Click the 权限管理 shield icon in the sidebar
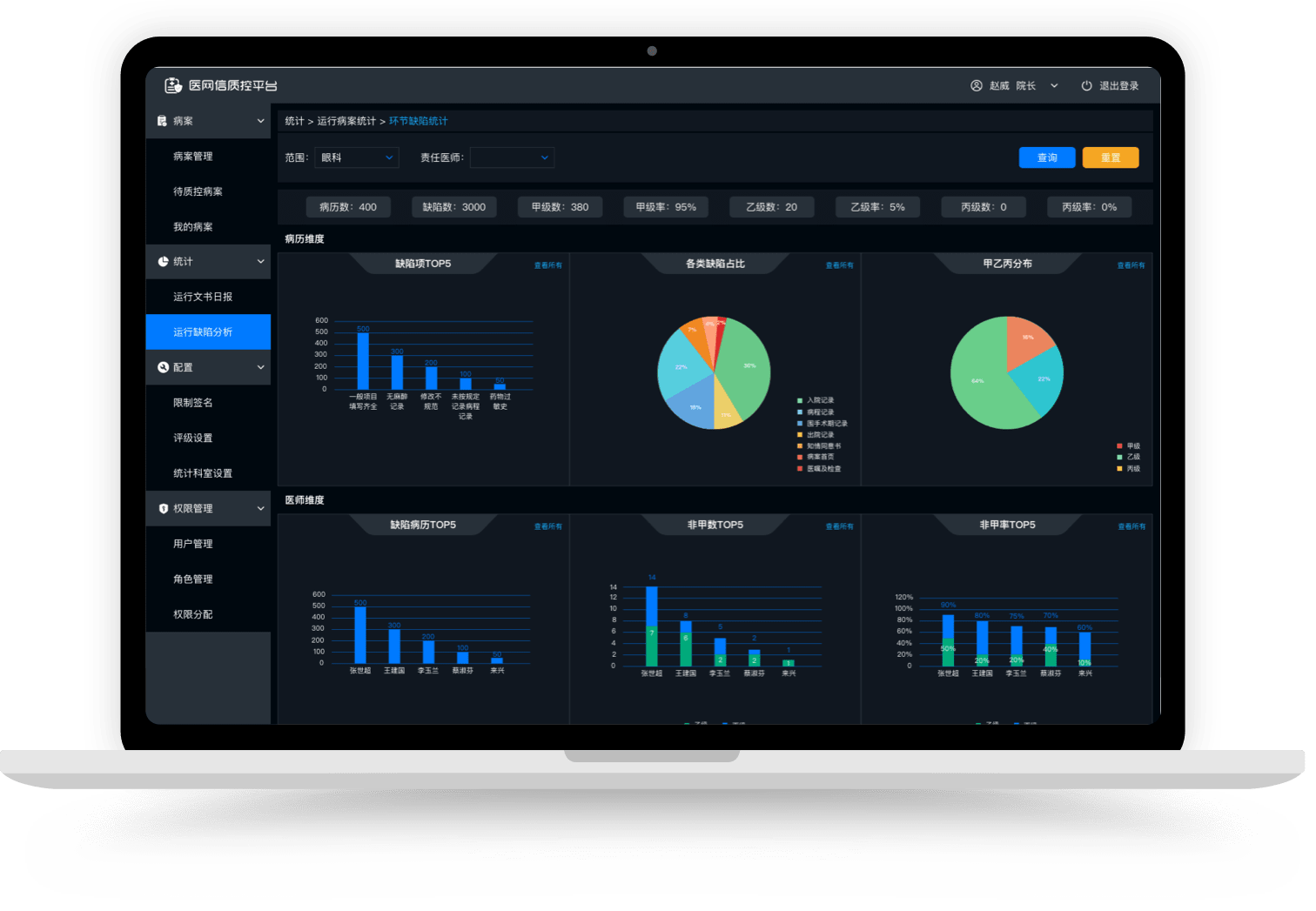The height and width of the screenshot is (911, 1316). click(163, 508)
